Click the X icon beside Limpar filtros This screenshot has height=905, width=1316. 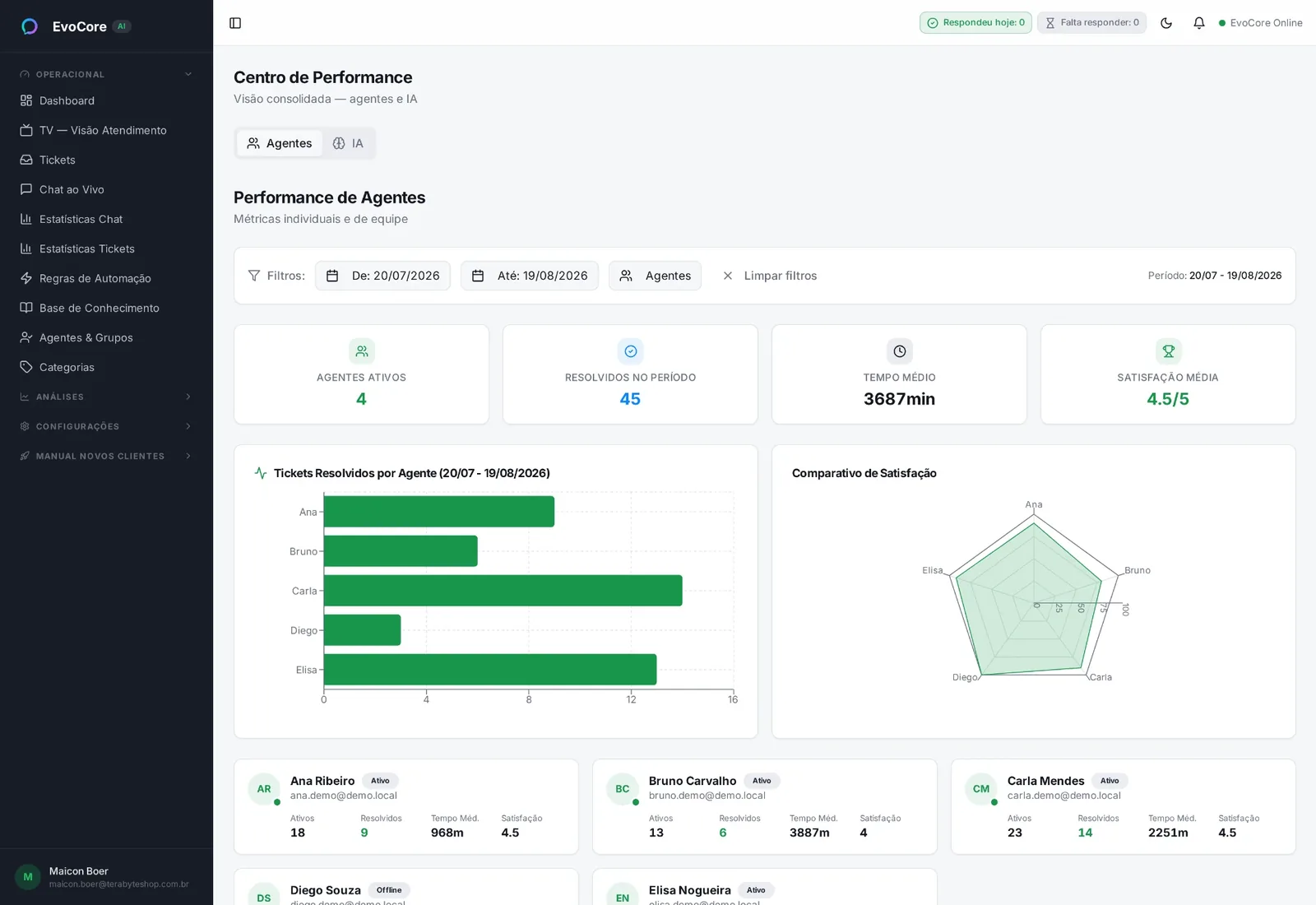coord(728,276)
